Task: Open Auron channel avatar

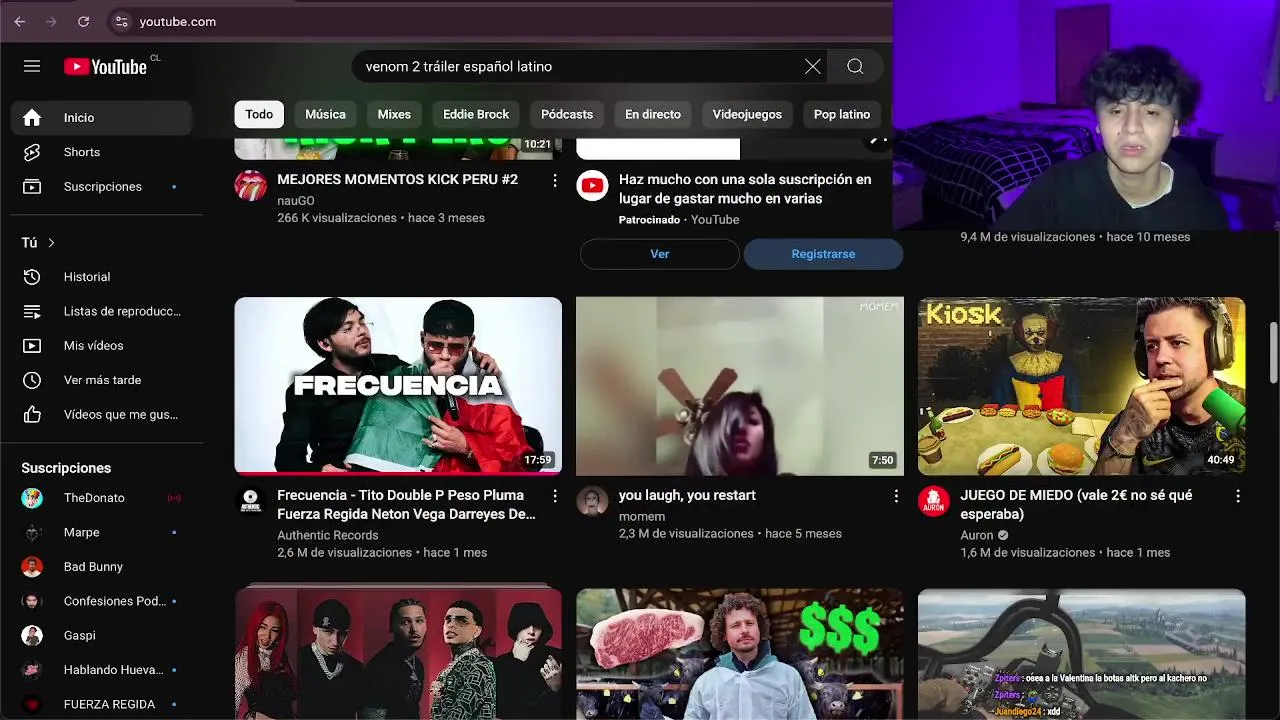Action: pyautogui.click(x=934, y=501)
